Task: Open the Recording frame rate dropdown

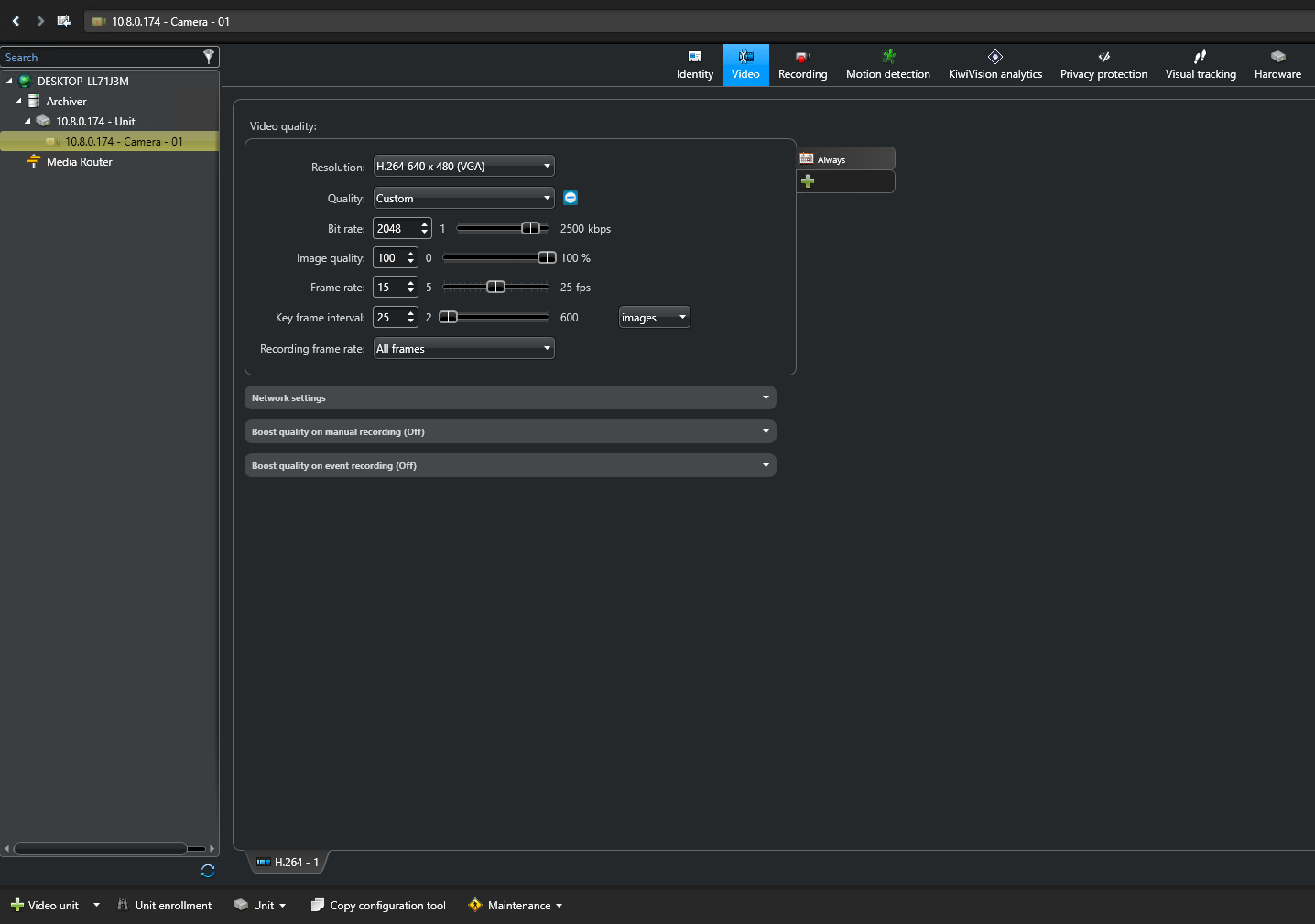Action: click(463, 349)
